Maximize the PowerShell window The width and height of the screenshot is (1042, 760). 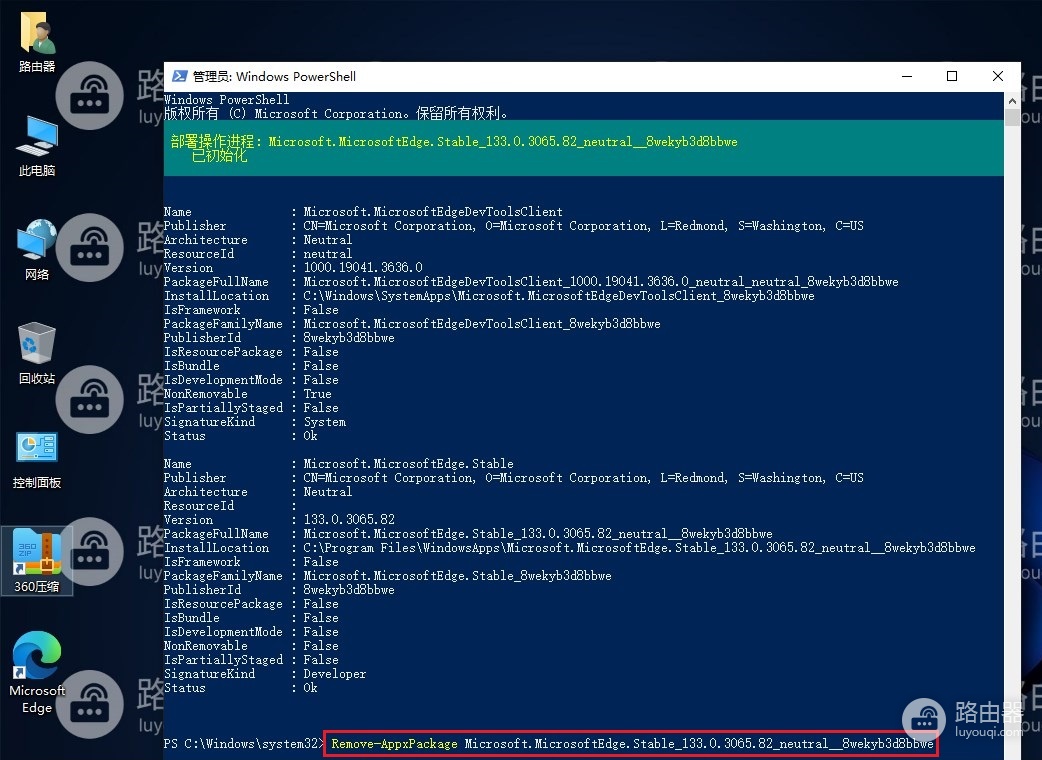tap(952, 76)
